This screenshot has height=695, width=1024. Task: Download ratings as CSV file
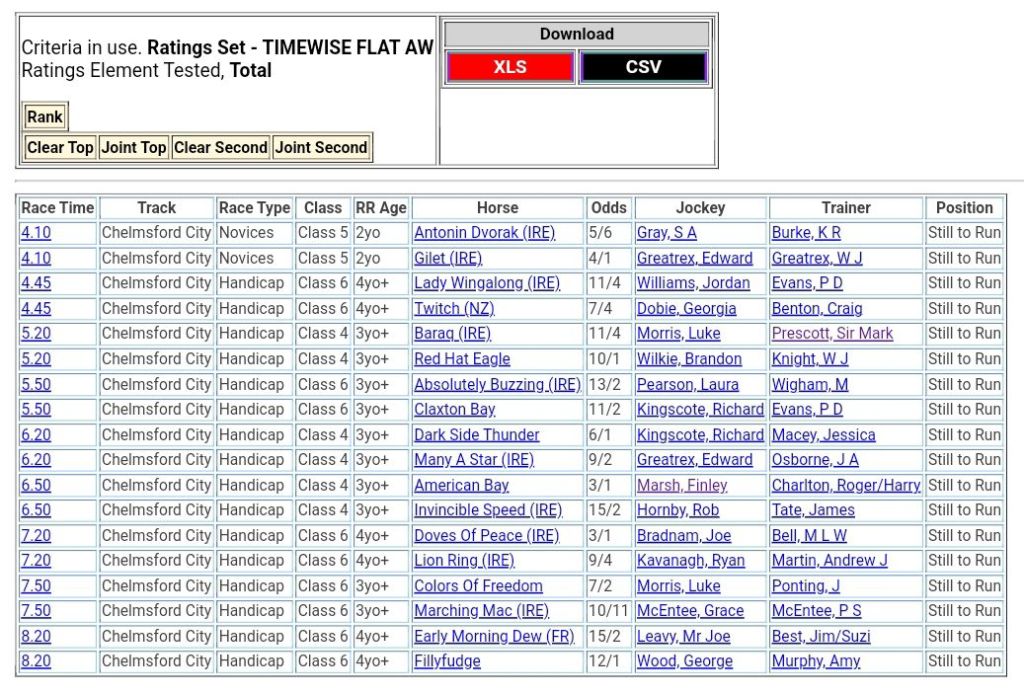[x=643, y=68]
